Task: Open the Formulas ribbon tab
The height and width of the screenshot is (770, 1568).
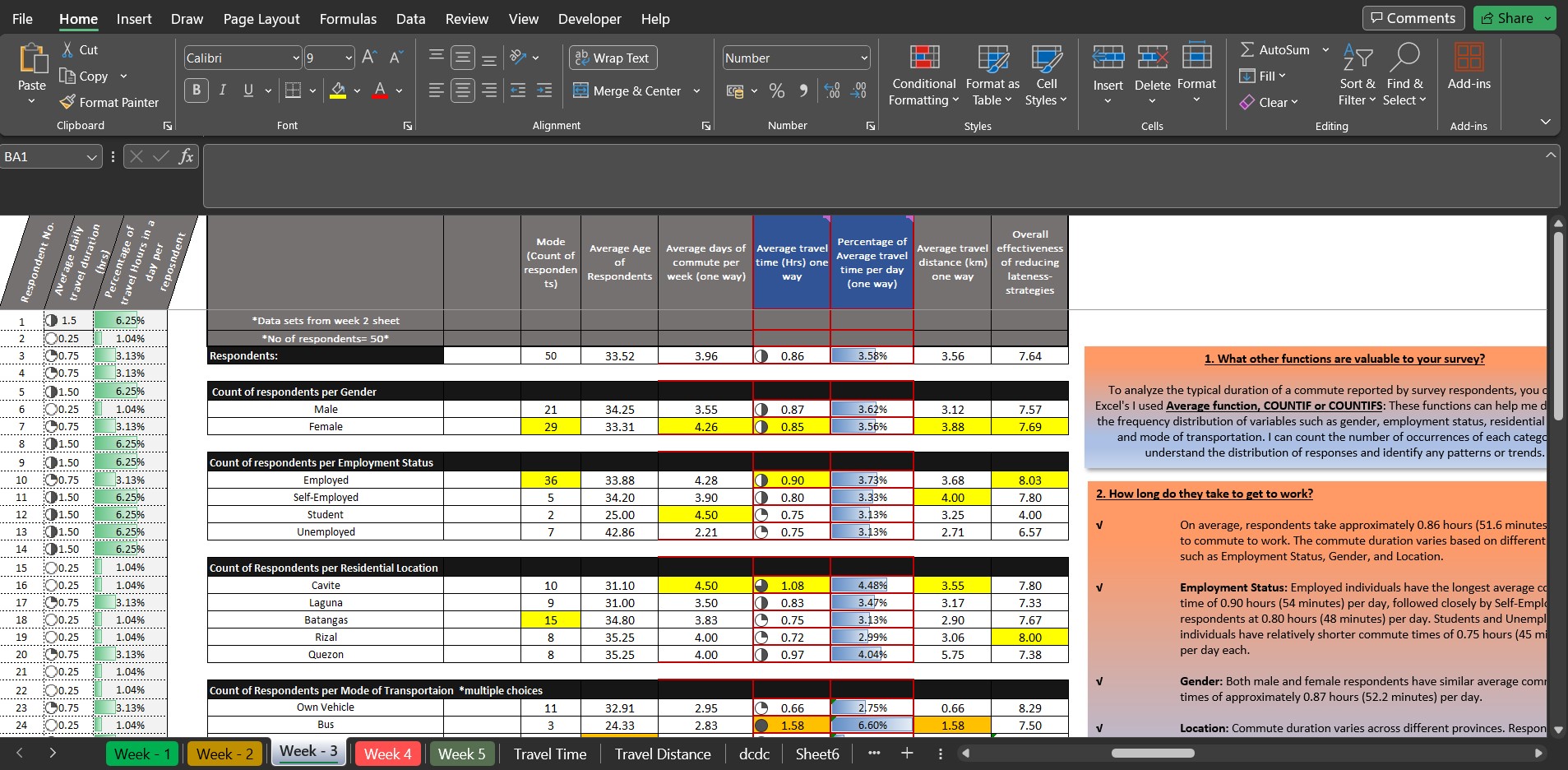Action: 348,19
